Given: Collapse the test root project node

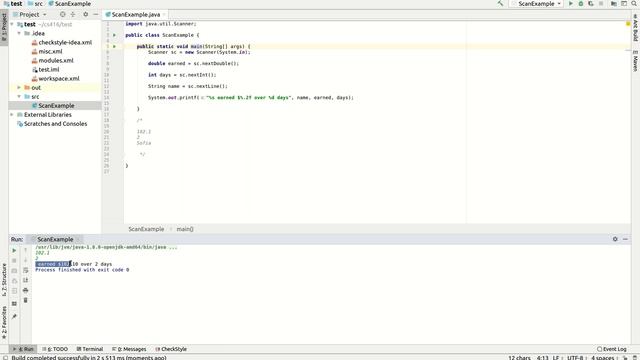Looking at the screenshot, I should (12, 24).
